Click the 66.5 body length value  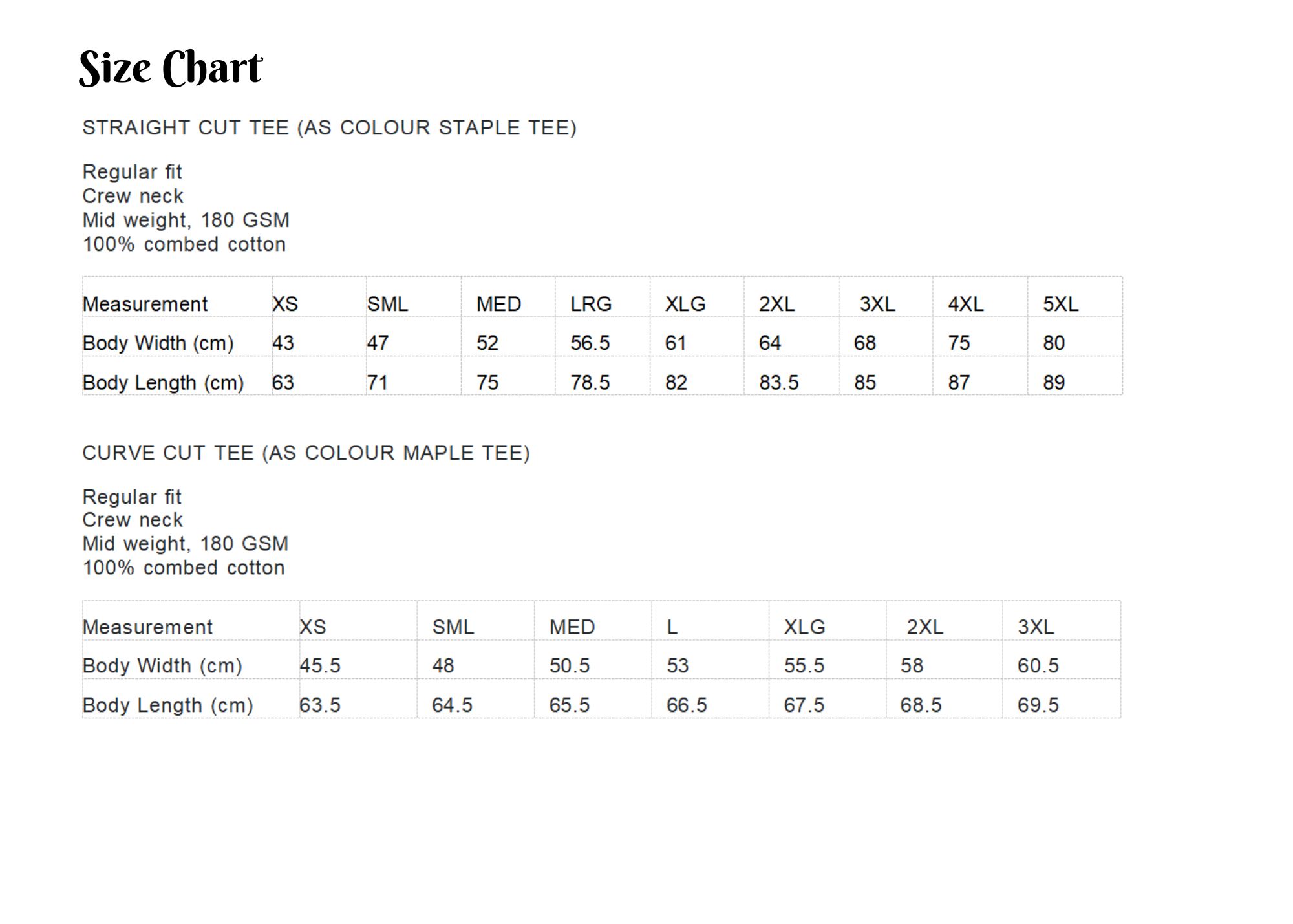click(687, 705)
